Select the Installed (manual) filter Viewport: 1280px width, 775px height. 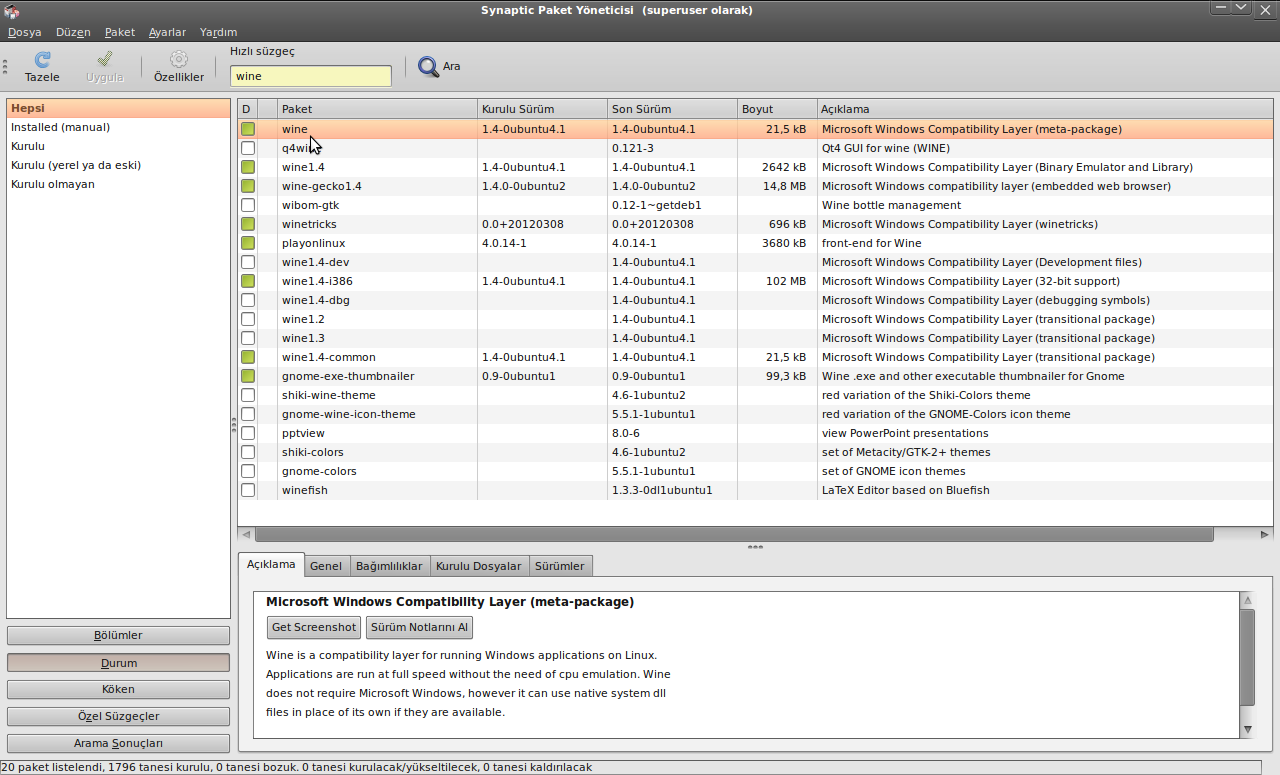118,127
